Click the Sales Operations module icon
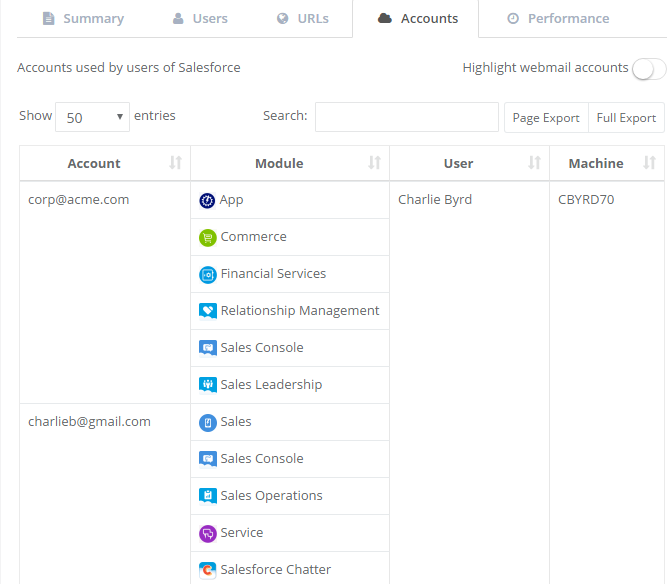Screen dimensions: 668x584 click(x=207, y=496)
